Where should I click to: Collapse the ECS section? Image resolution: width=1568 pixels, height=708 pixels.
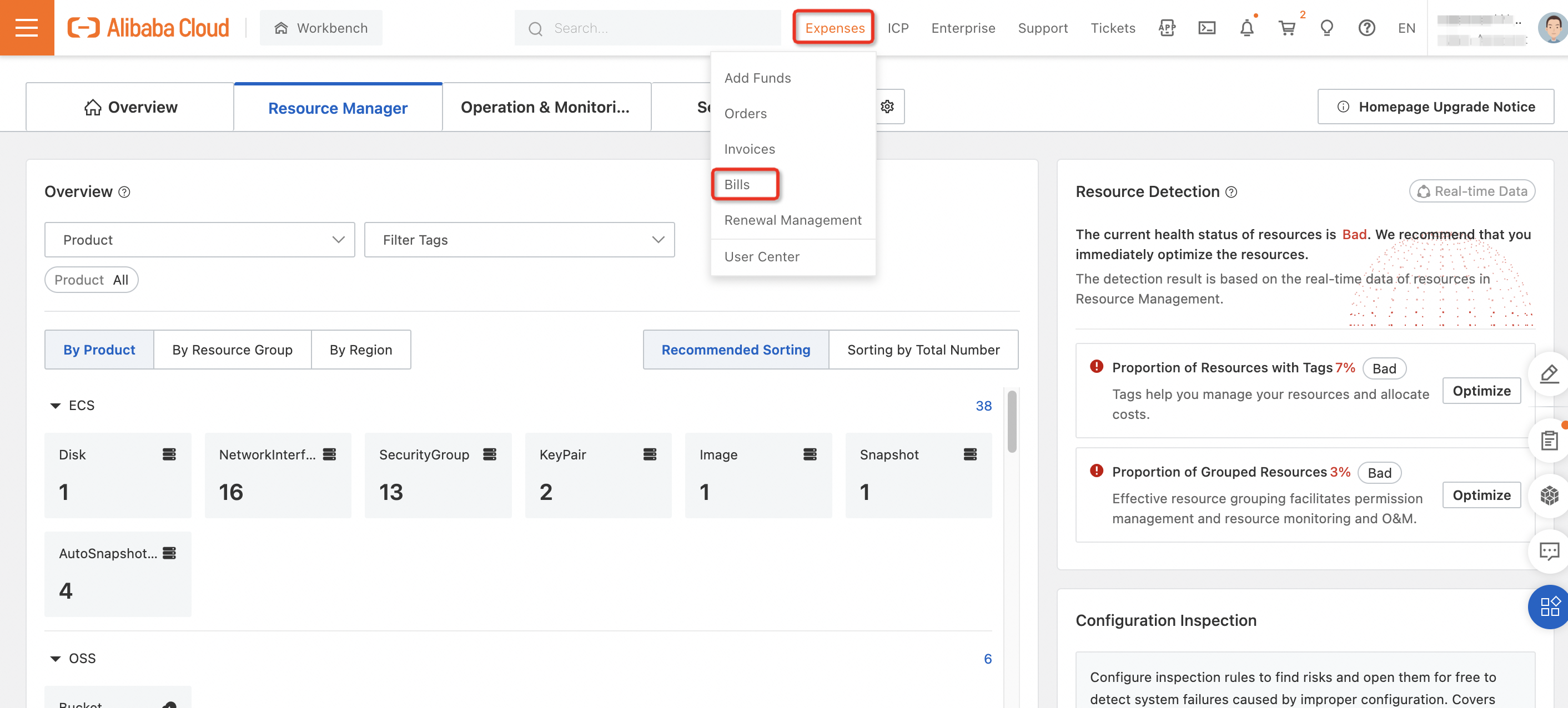pyautogui.click(x=56, y=406)
